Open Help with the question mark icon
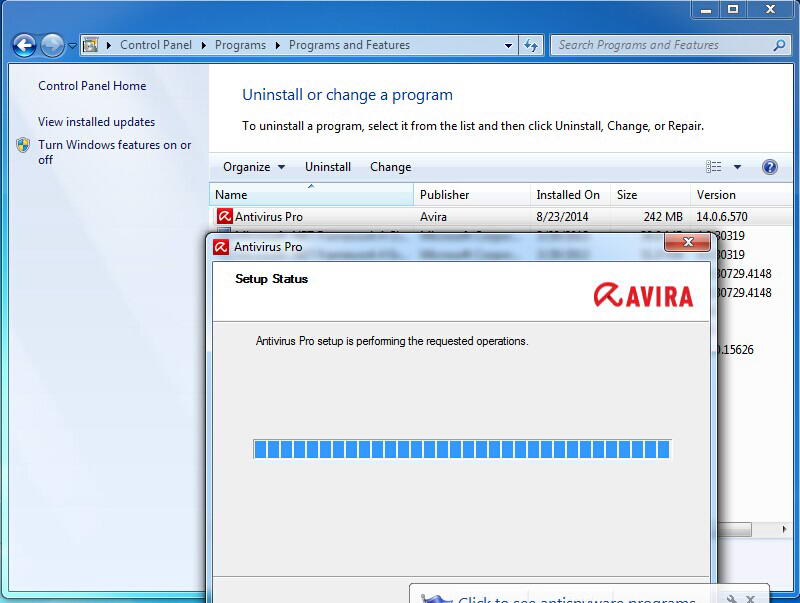Viewport: 800px width, 603px height. pyautogui.click(x=769, y=167)
